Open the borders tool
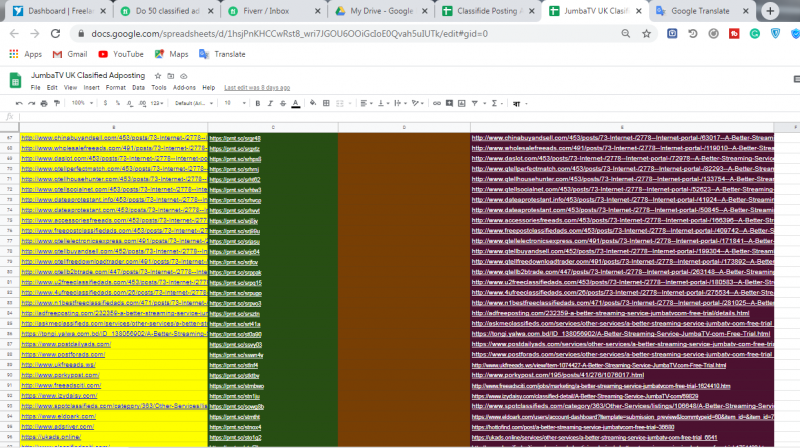 point(327,104)
